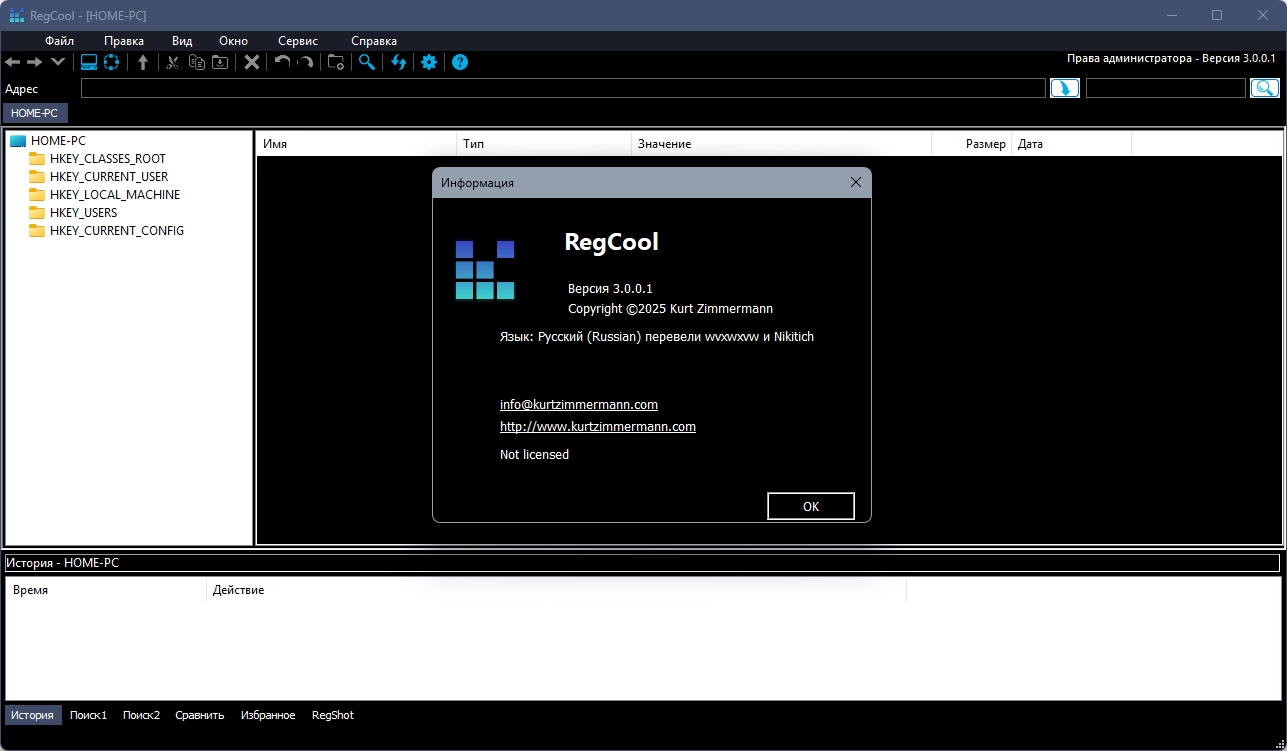Select HKEY_LOCAL_MACHINE in the tree
The image size is (1287, 751).
tap(114, 195)
